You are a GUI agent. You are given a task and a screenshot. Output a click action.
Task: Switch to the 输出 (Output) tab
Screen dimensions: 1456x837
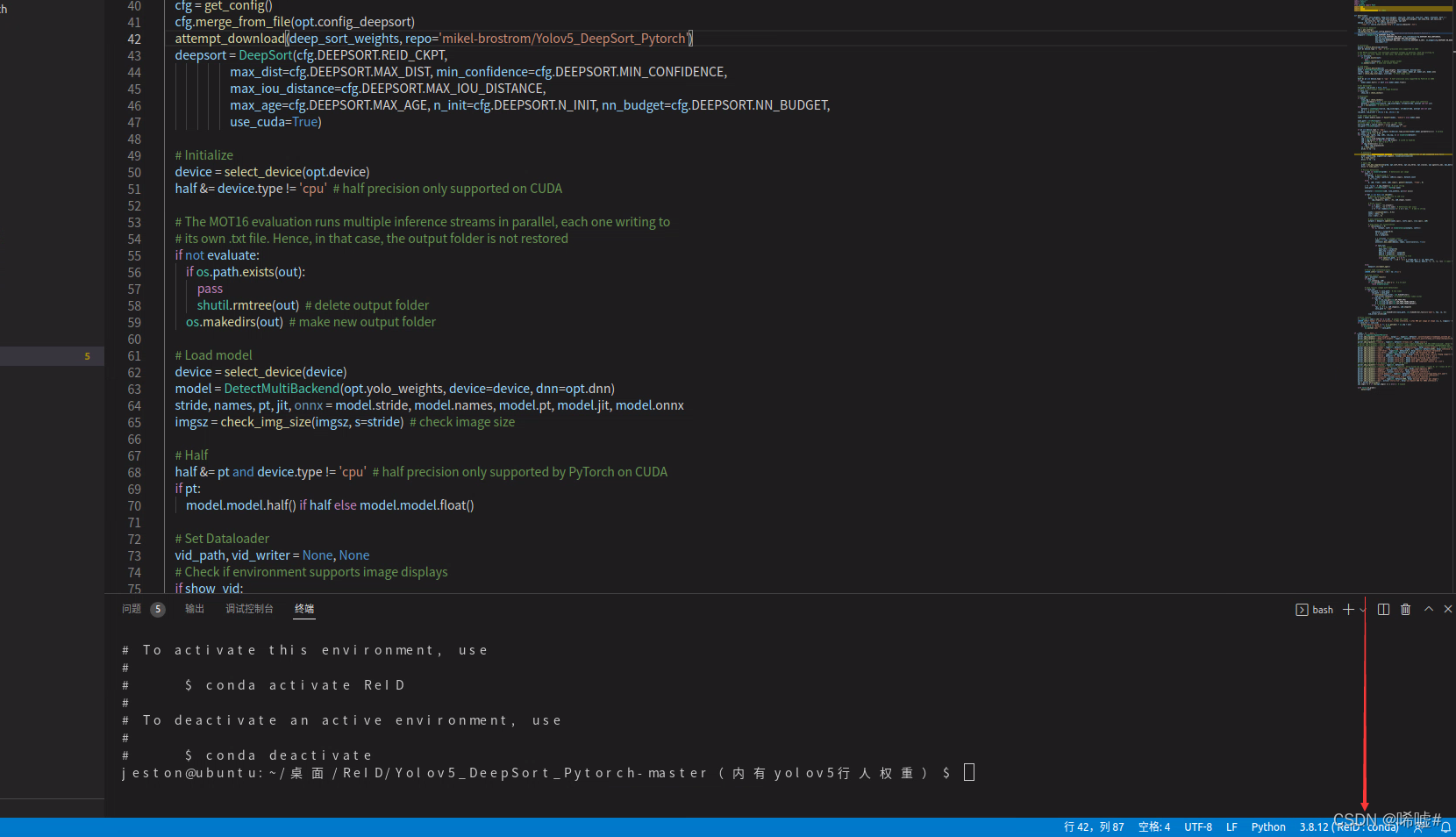195,609
